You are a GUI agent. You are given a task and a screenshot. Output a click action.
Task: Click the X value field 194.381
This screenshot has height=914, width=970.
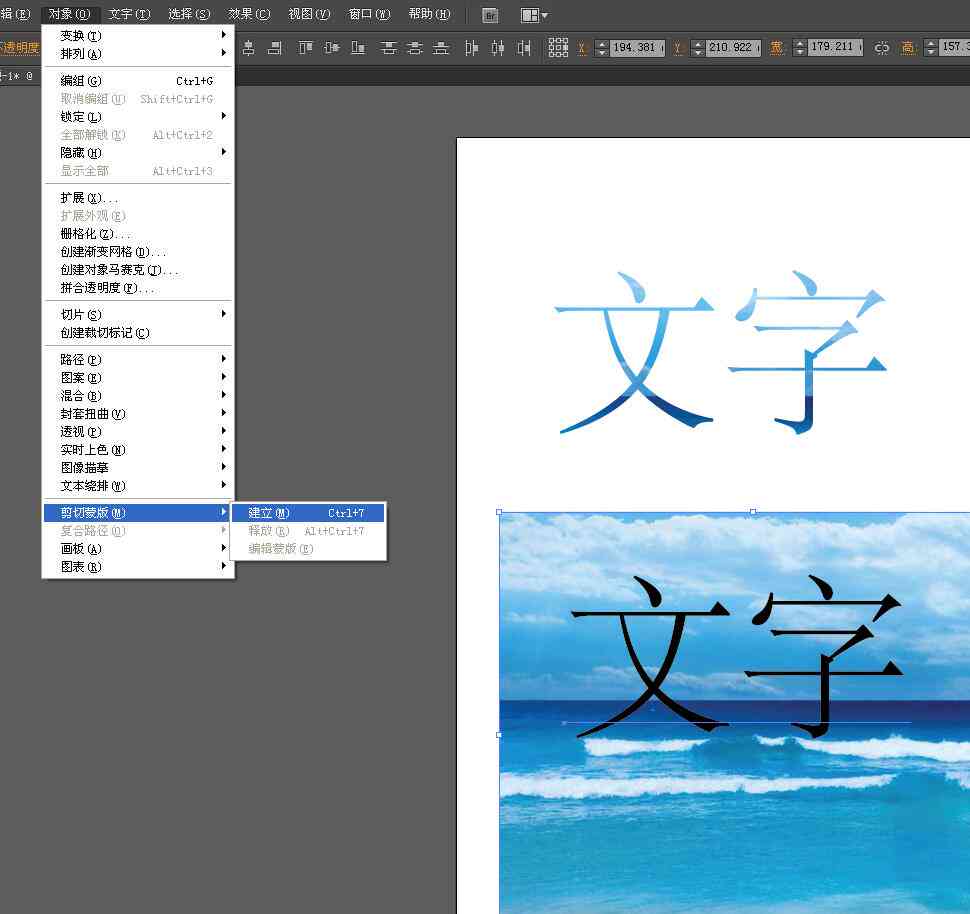[638, 48]
